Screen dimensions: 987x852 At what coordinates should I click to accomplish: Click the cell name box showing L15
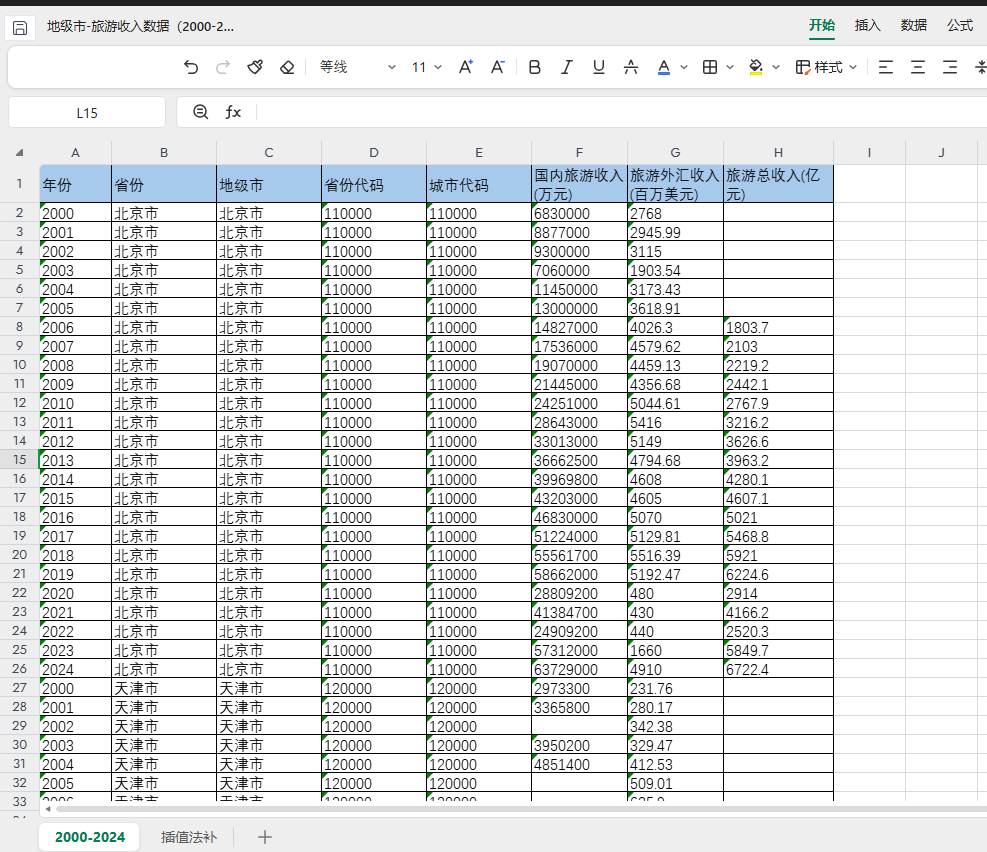[87, 113]
